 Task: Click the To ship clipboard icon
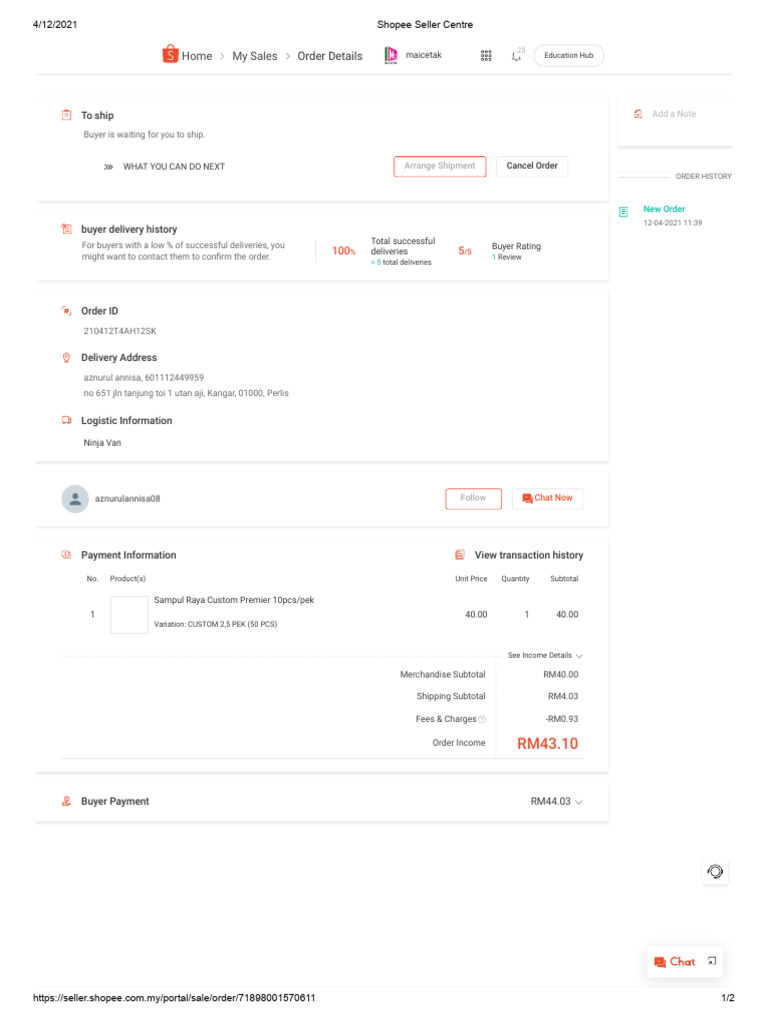[67, 116]
